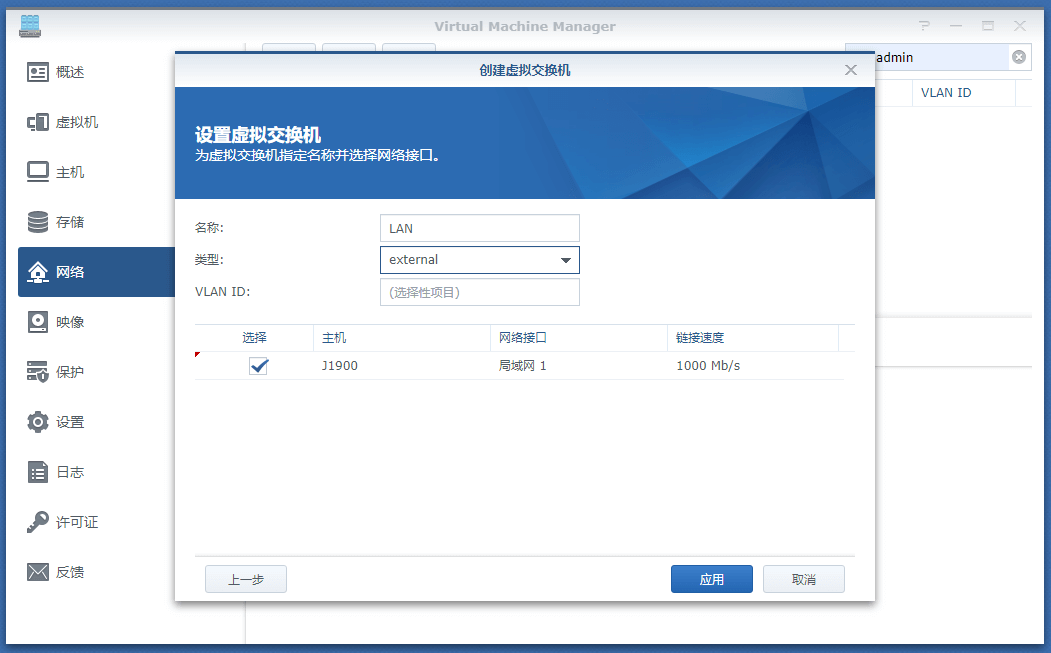Click the VLAN ID optional input field

click(480, 292)
